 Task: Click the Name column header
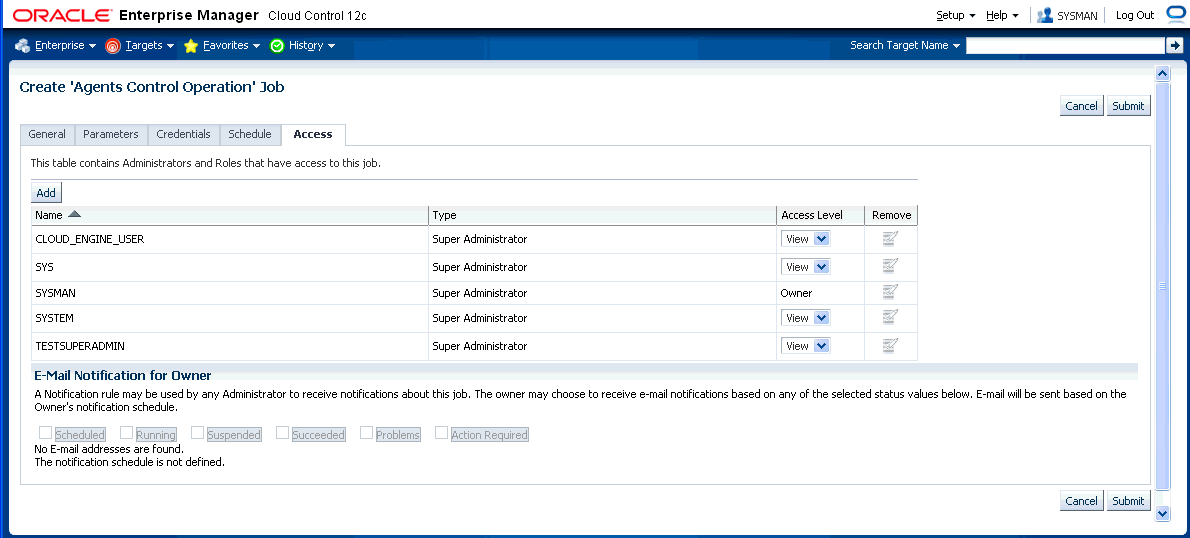coord(230,216)
